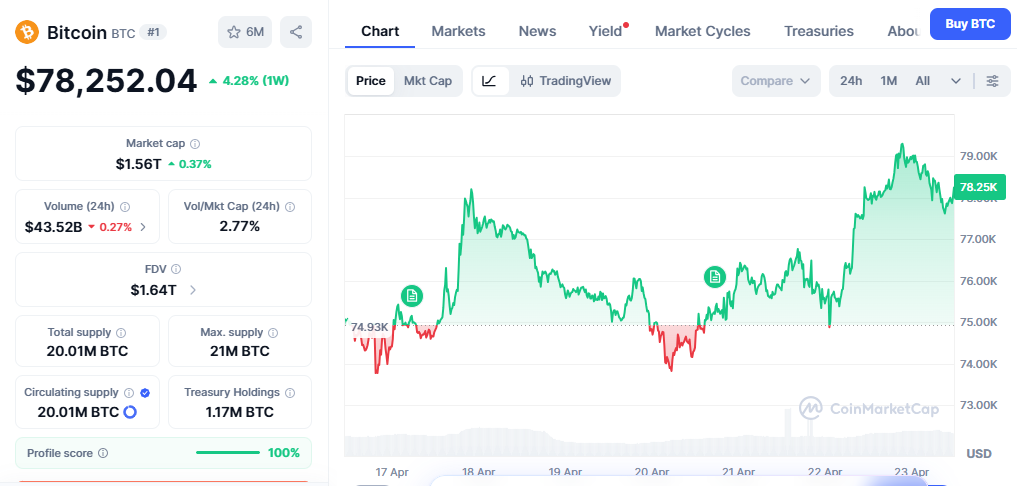Switch to TradingView candlestick chart
This screenshot has width=1017, height=486.
point(566,81)
